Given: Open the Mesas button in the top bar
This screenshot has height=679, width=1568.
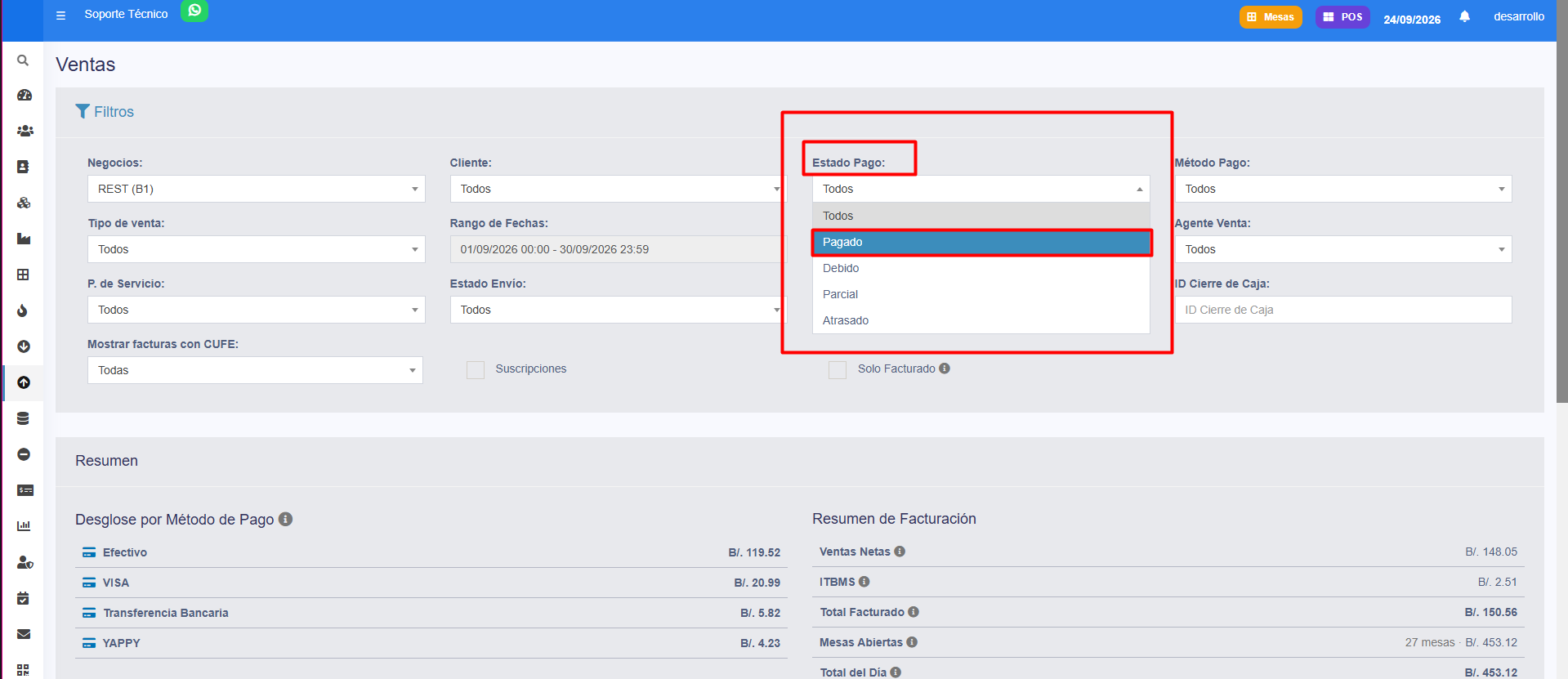Looking at the screenshot, I should pos(1271,17).
